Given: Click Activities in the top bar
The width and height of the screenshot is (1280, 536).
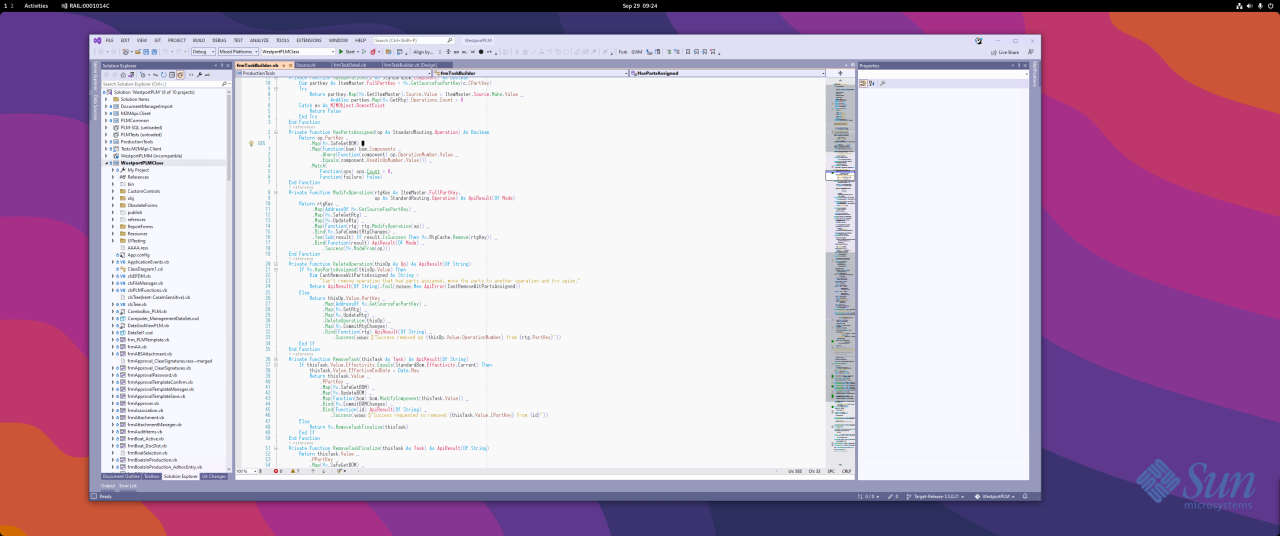Looking at the screenshot, I should click(36, 5).
